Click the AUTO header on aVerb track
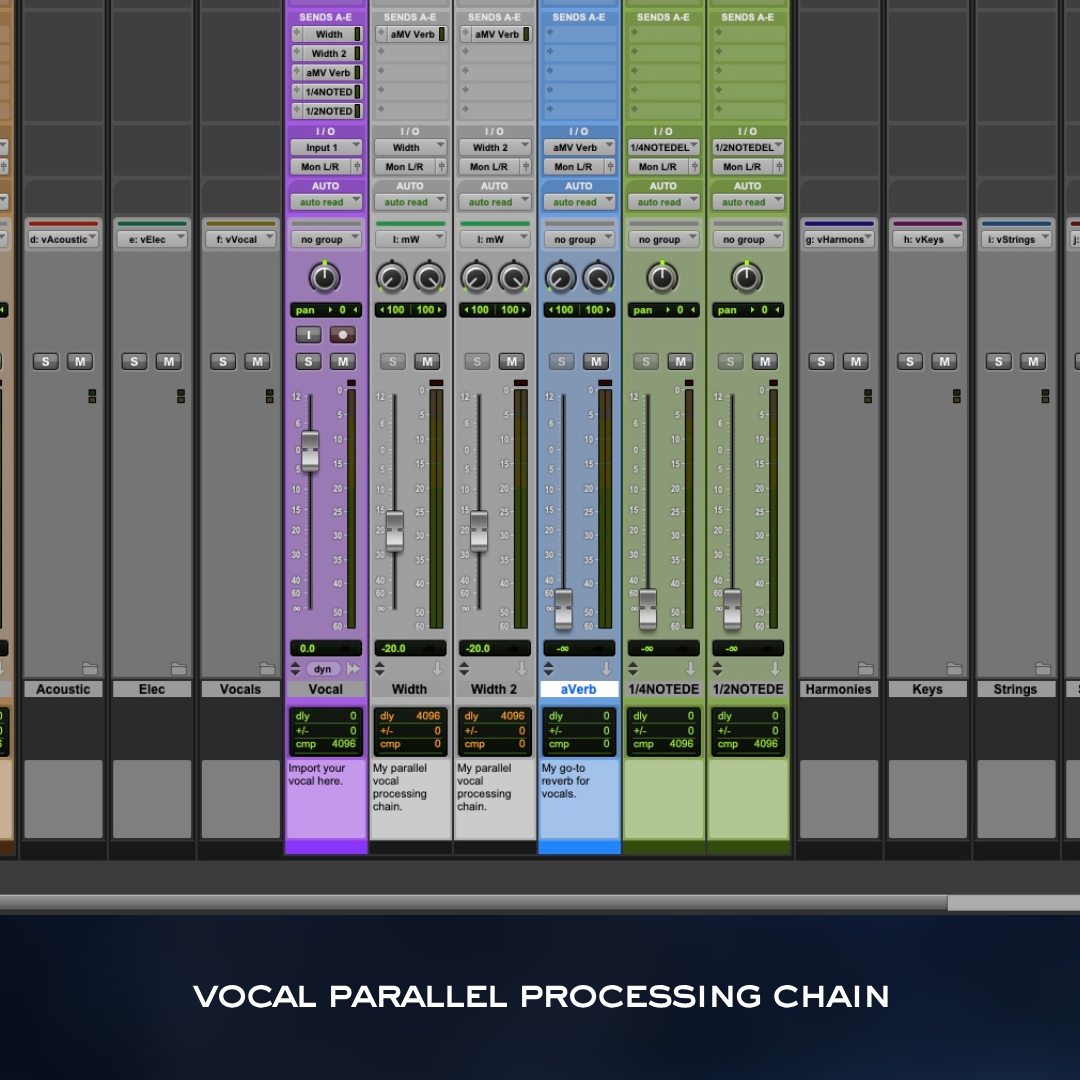The height and width of the screenshot is (1080, 1080). tap(579, 186)
